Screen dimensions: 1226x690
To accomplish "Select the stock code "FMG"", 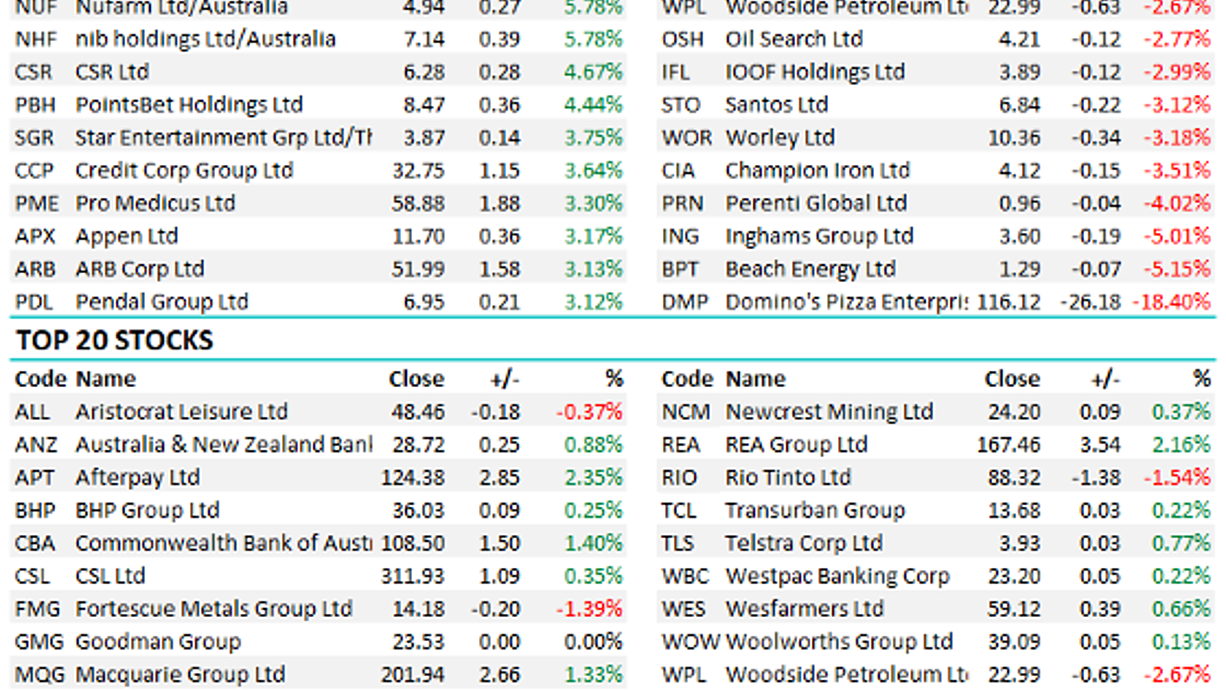I will [37, 611].
